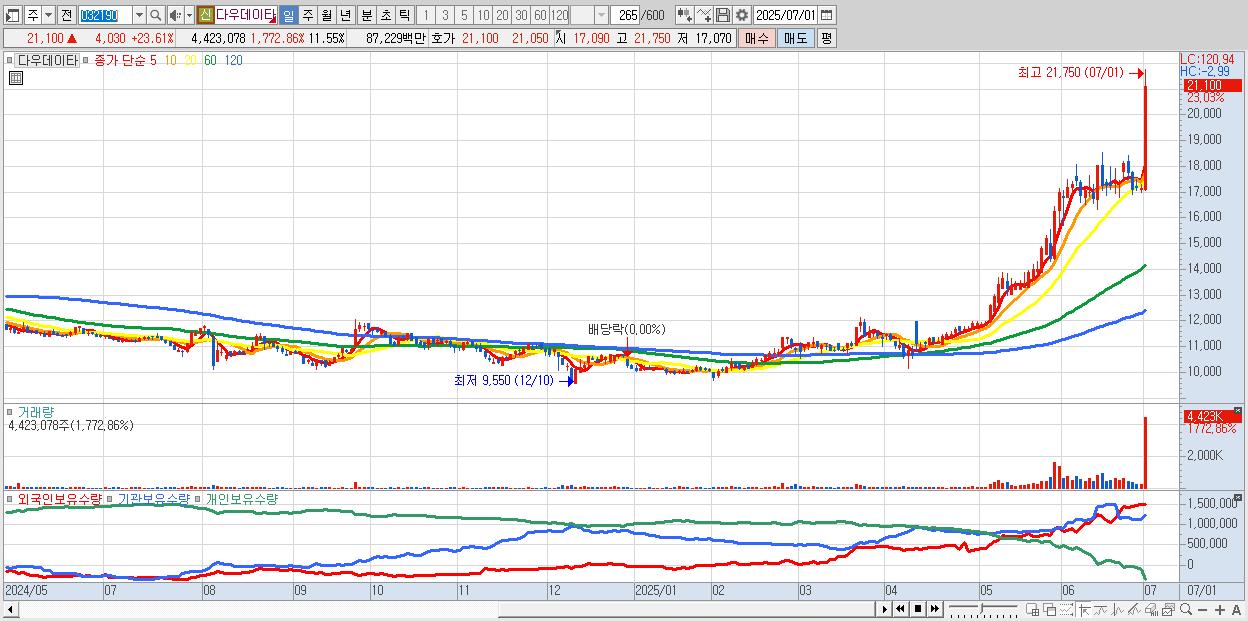Open stock search magnifier icon
Viewport: 1248px width, 621px height.
156,15
